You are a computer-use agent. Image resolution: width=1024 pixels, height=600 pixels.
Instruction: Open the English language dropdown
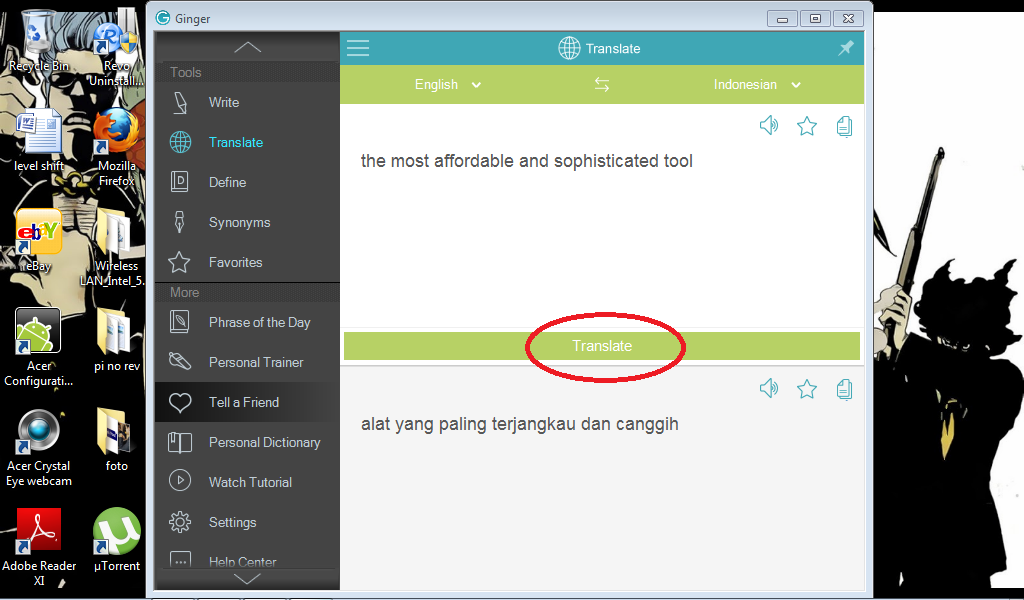pos(447,85)
